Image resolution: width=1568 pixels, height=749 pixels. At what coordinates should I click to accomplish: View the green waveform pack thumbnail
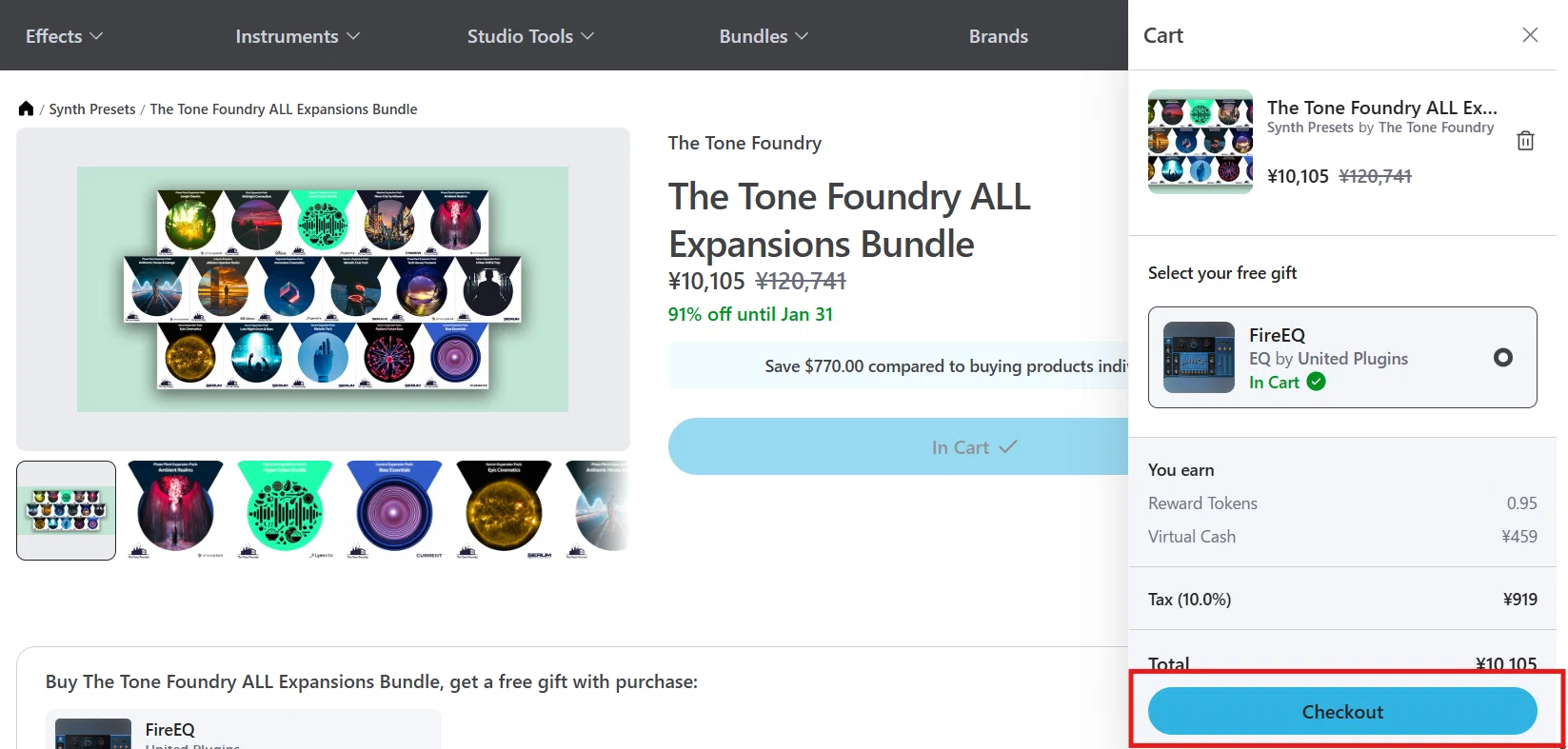(285, 510)
